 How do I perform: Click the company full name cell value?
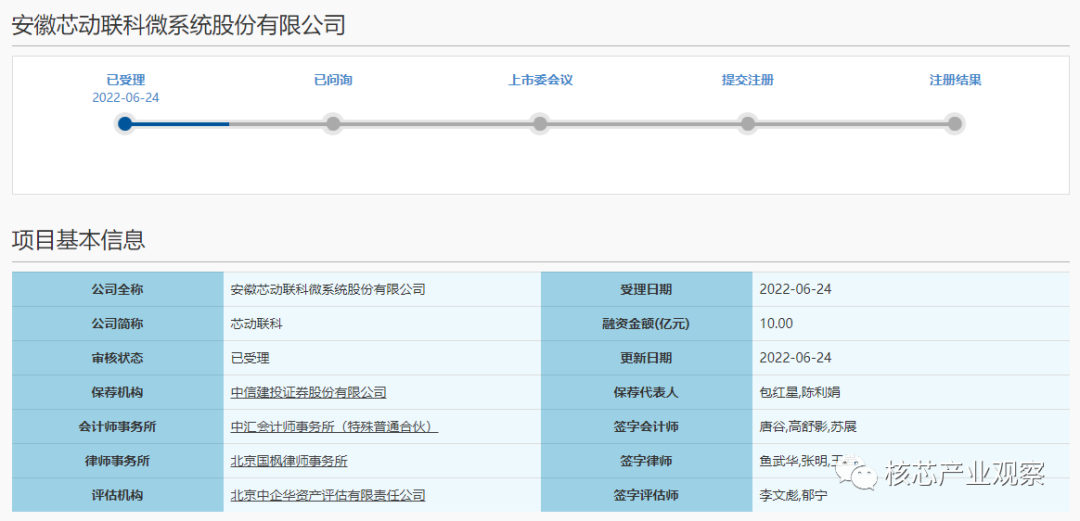click(328, 289)
